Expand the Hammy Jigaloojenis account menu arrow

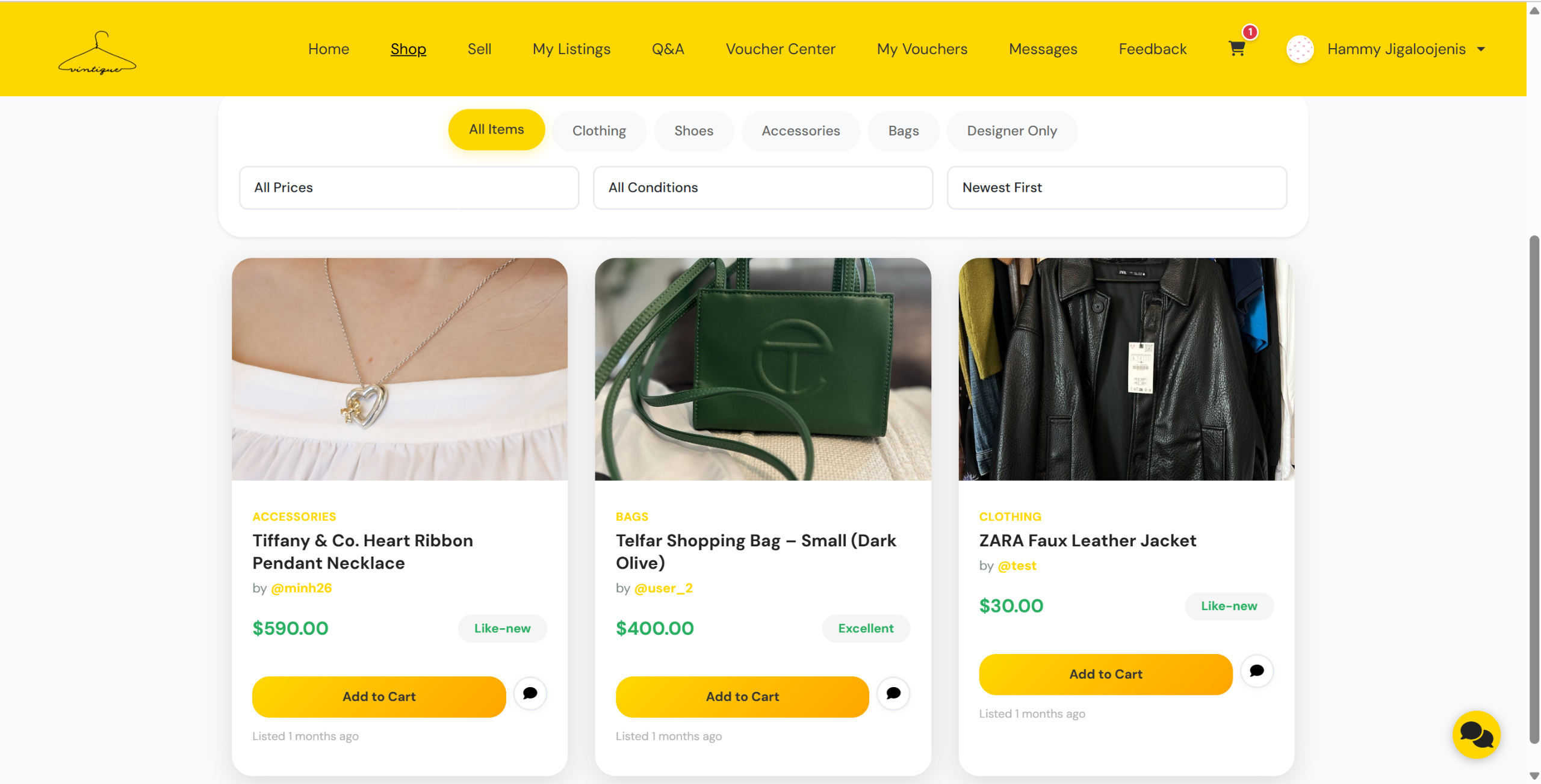click(1481, 49)
